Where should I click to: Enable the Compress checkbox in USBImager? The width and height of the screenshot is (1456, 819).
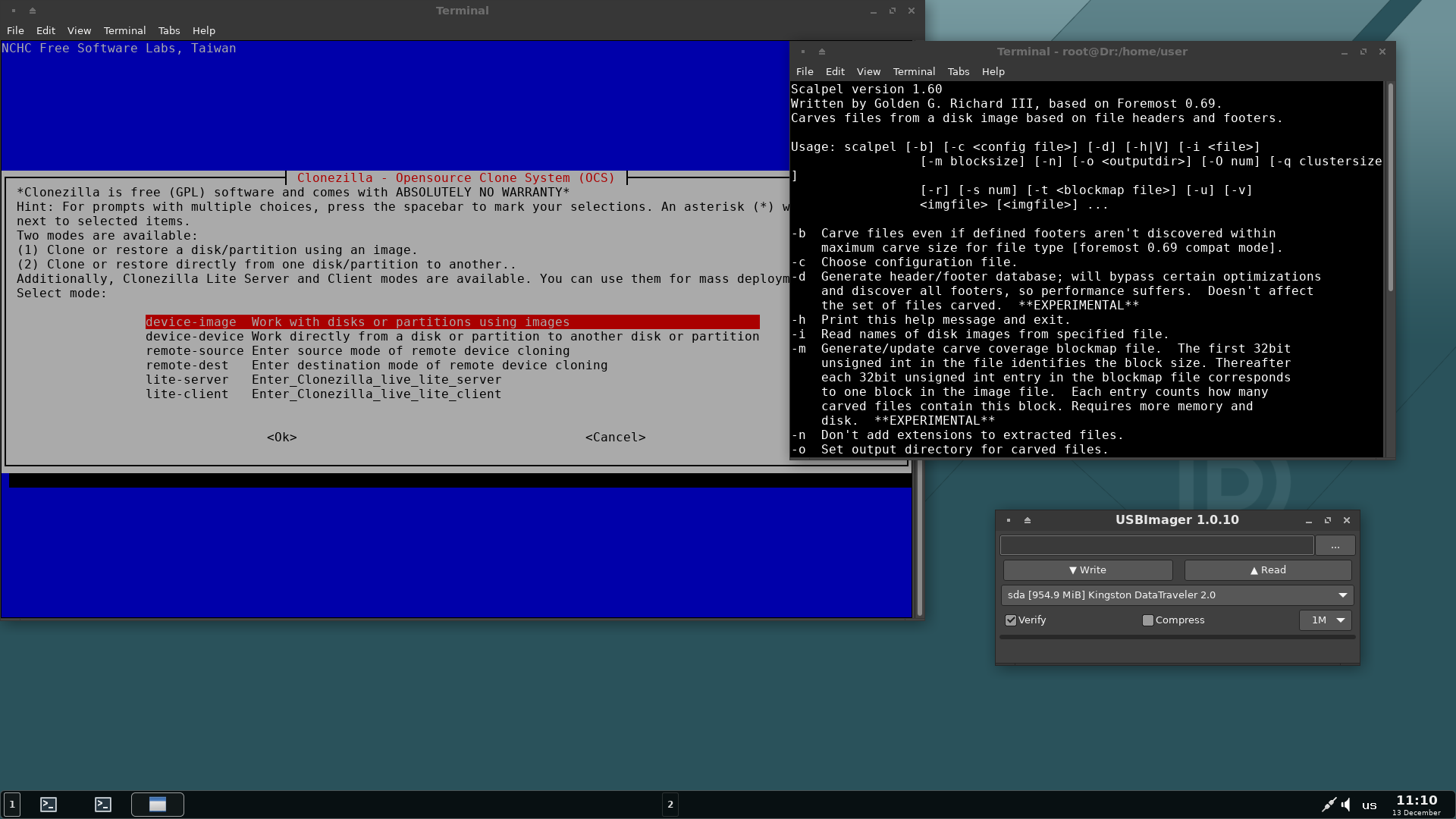pyautogui.click(x=1148, y=620)
